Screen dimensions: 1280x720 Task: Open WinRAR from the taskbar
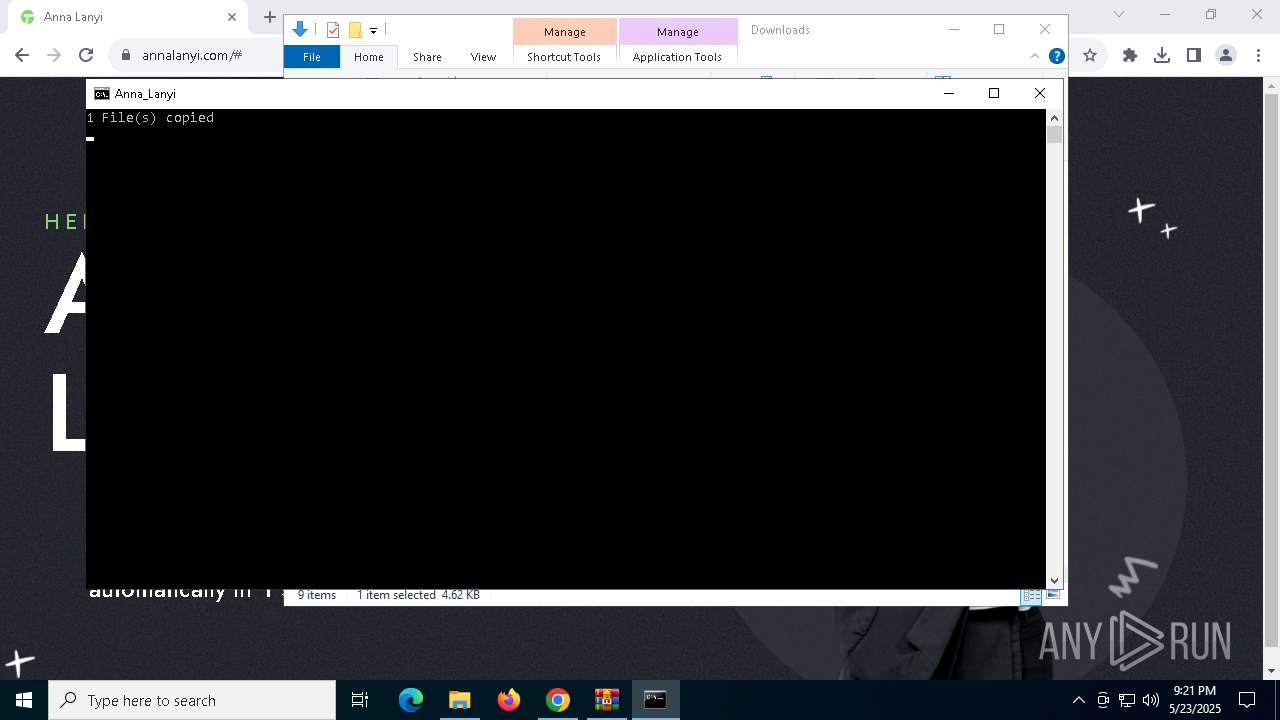point(606,700)
